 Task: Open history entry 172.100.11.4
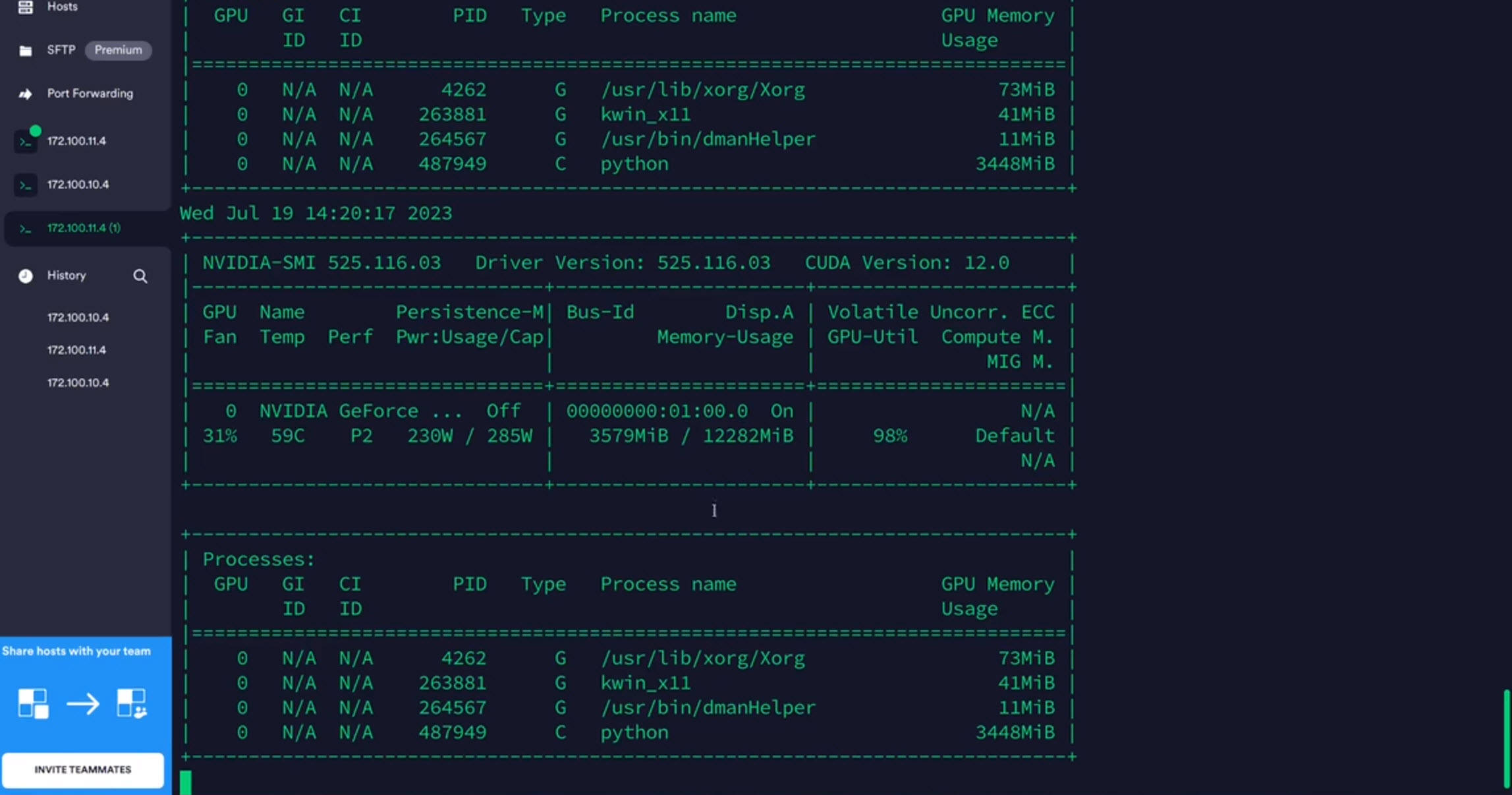pyautogui.click(x=76, y=350)
